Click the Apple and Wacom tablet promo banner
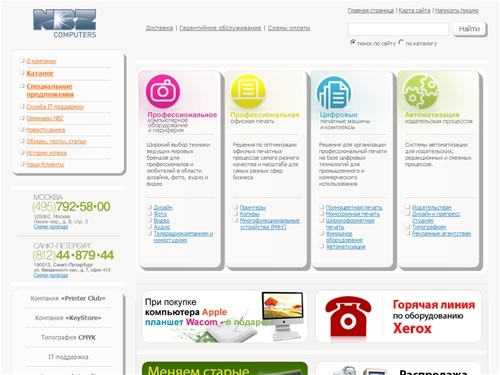Screen dimensions: 500x375 (225, 316)
